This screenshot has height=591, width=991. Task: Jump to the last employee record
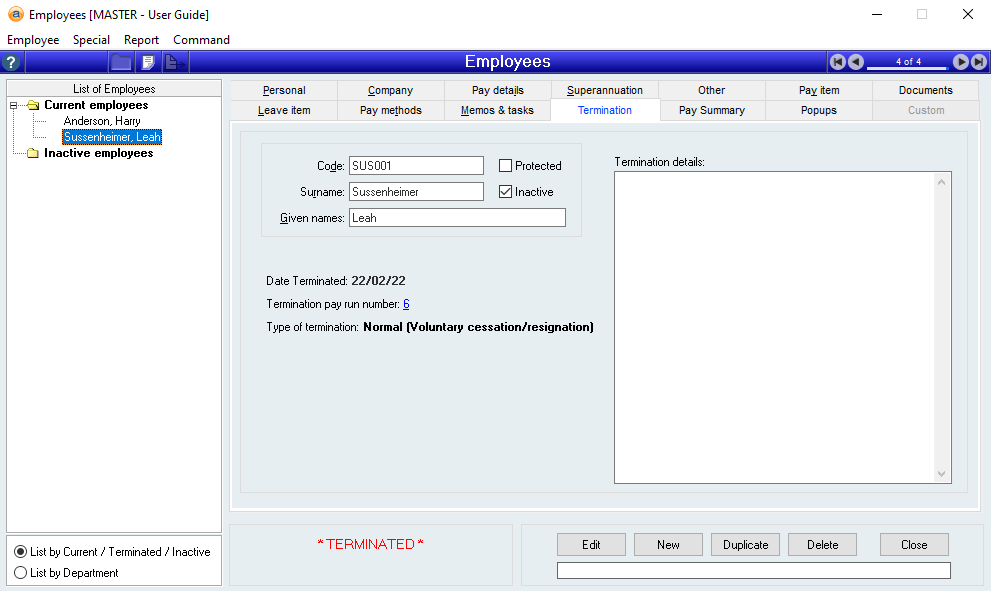point(978,62)
